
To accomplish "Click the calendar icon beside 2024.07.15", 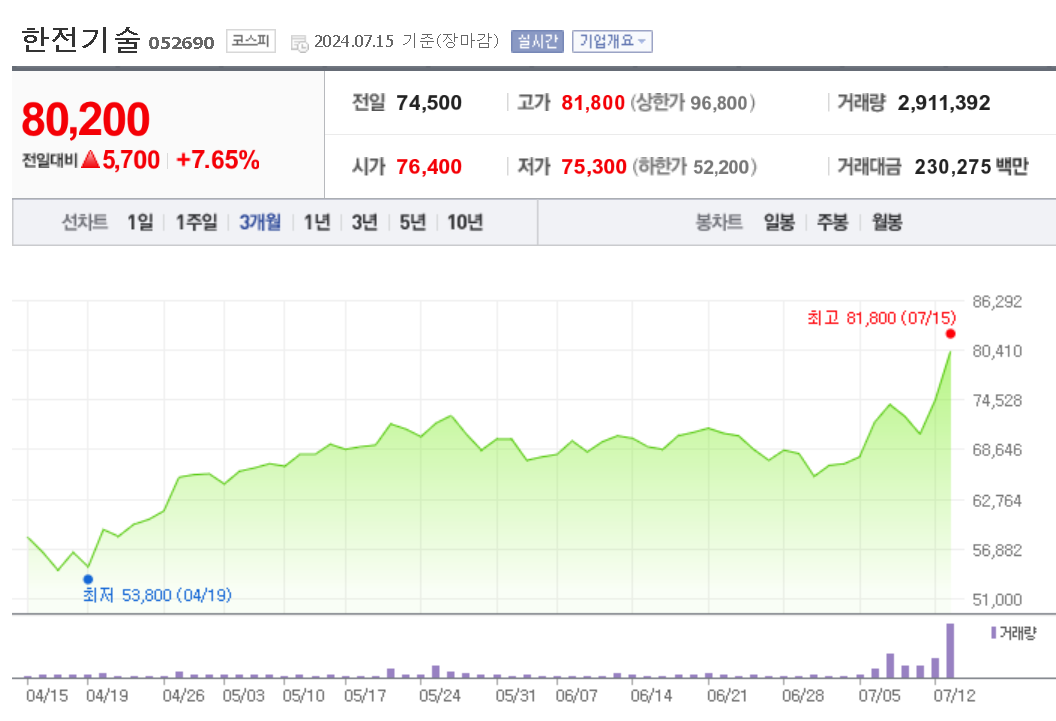I will tap(299, 43).
